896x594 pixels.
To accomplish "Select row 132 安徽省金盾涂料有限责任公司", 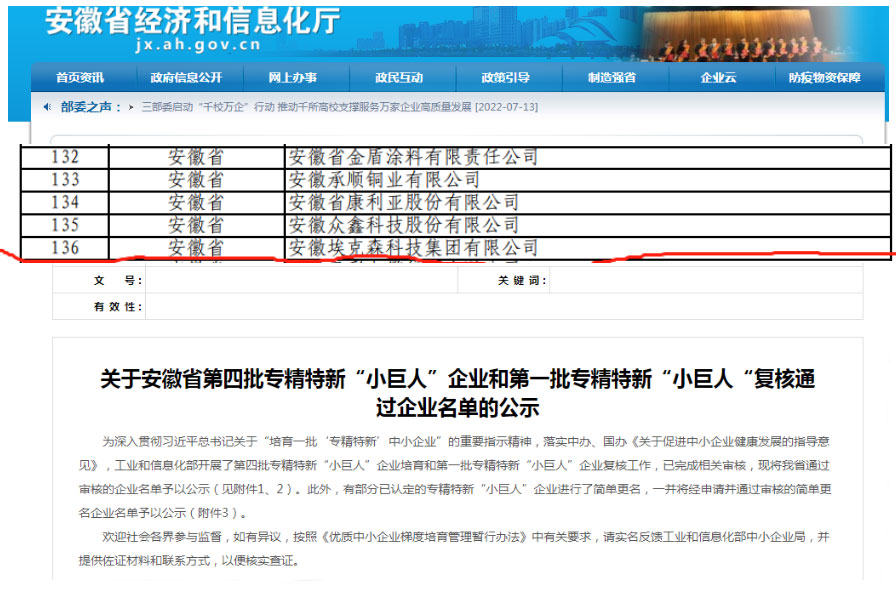I will (x=413, y=157).
